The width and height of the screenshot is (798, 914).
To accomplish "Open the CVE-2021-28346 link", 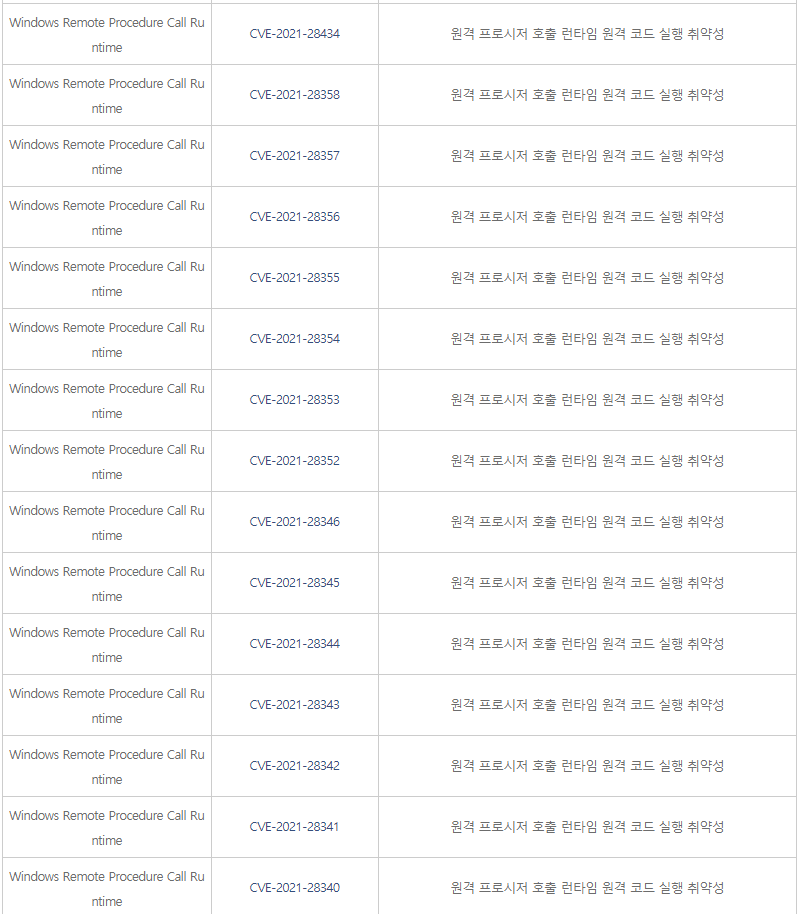I will (x=294, y=522).
